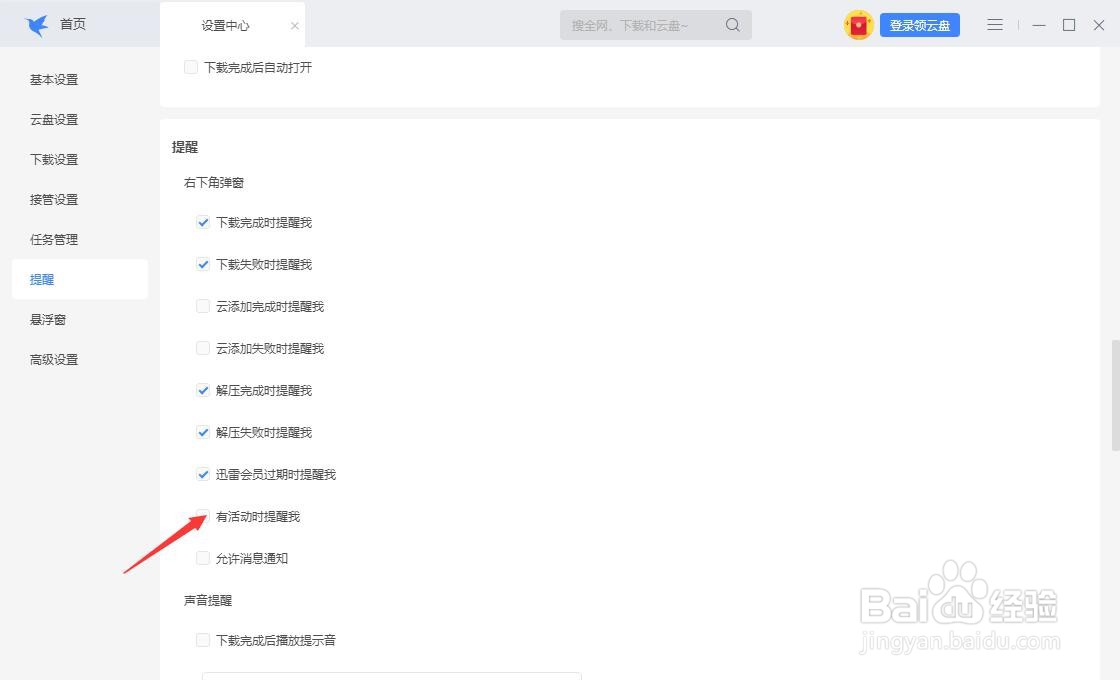Screen dimensions: 1120x680
Task: Click the search magnifier icon
Action: coord(733,24)
